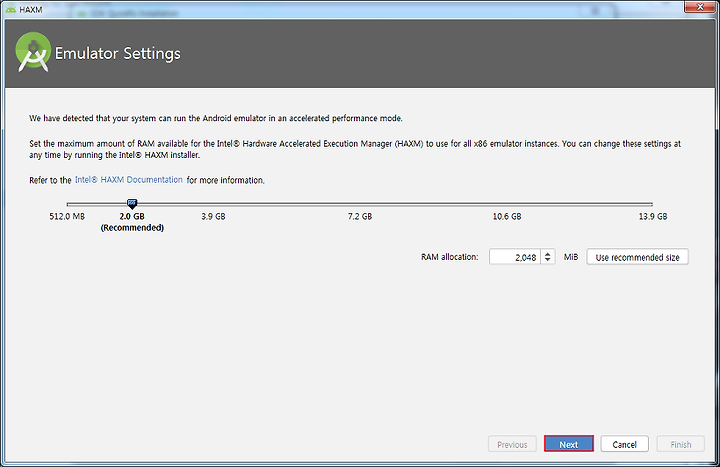Image resolution: width=720 pixels, height=467 pixels.
Task: Increase RAM allocation with up arrow
Action: (x=547, y=253)
